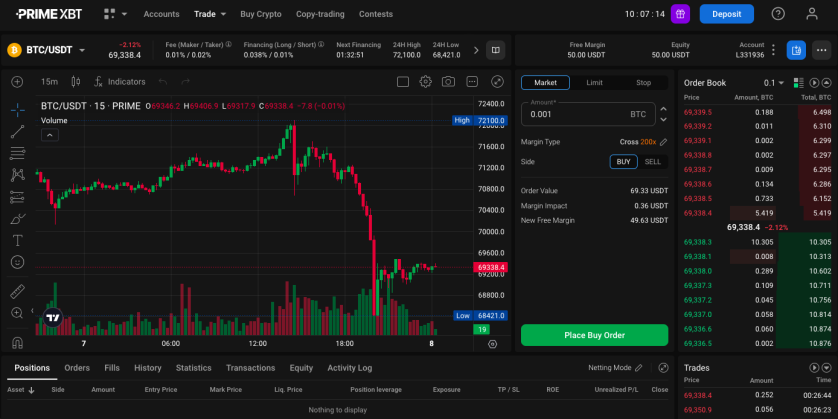Open the candlestick chart type icon

coord(76,82)
